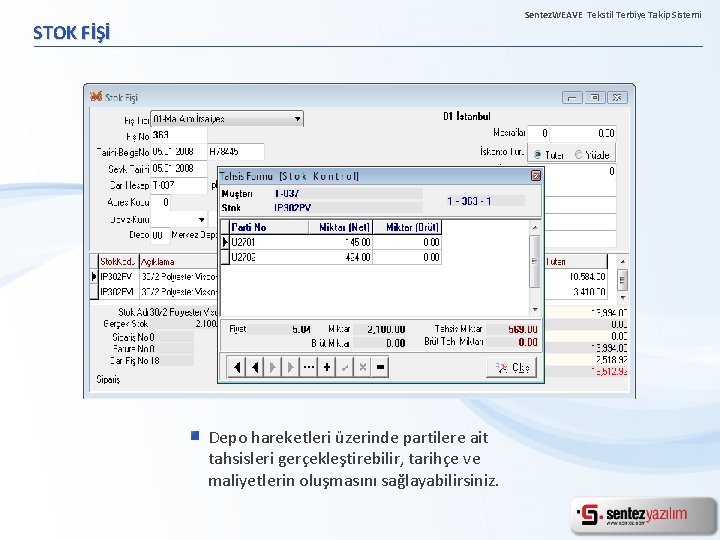Open the Fiş Türü dropdown

tap(298, 119)
